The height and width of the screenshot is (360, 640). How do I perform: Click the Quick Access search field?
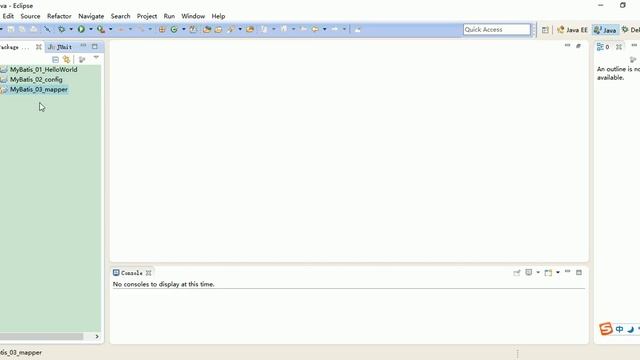[x=497, y=29]
